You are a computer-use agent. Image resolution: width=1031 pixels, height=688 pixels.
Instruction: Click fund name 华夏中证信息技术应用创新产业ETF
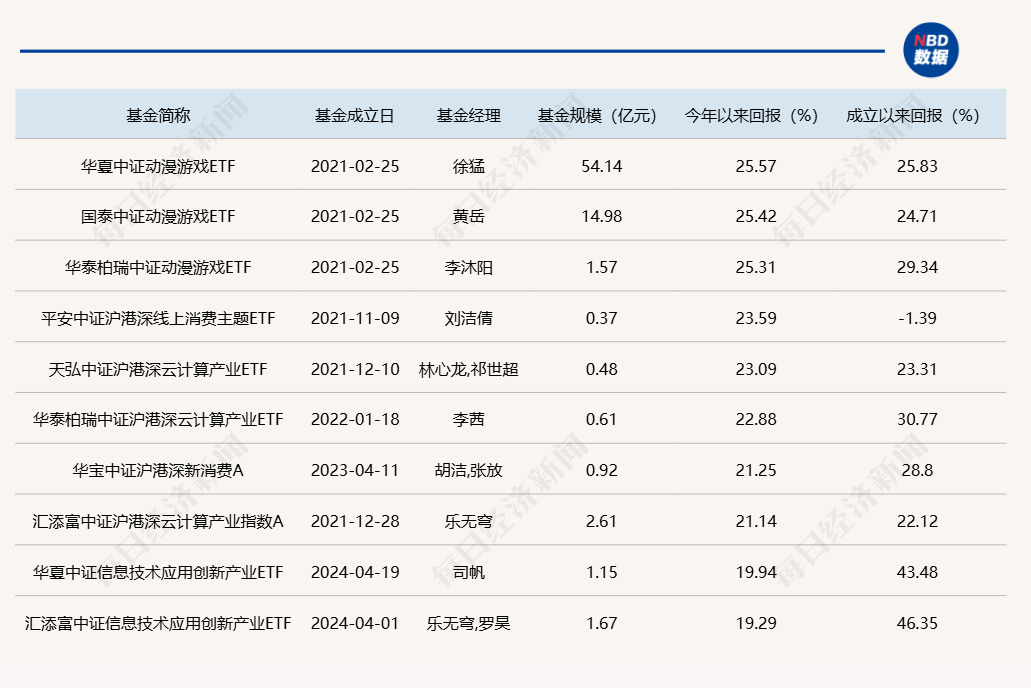[x=158, y=573]
